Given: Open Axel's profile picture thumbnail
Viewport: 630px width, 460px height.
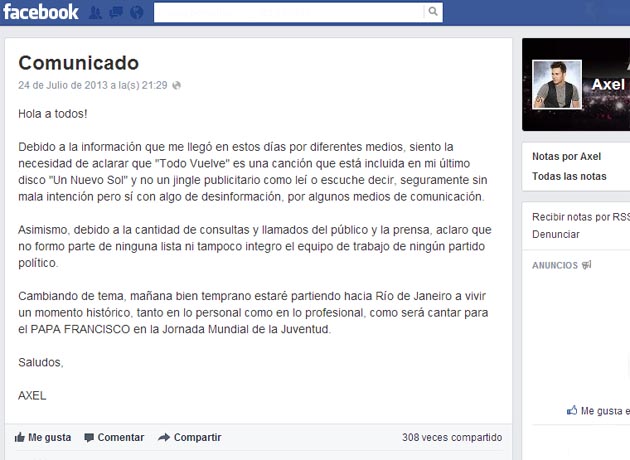Looking at the screenshot, I should coord(557,84).
